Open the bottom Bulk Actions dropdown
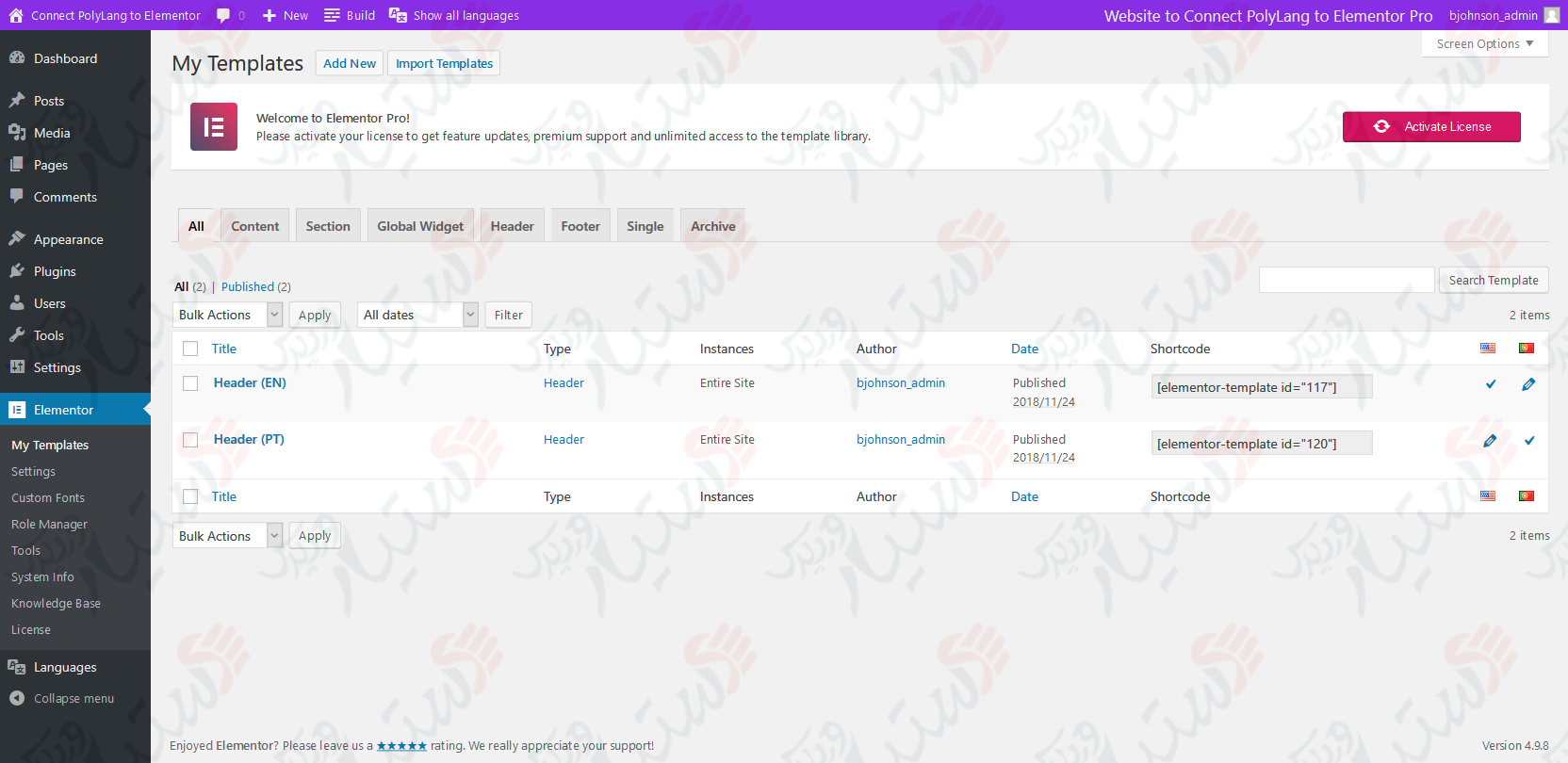This screenshot has height=763, width=1568. [x=228, y=536]
